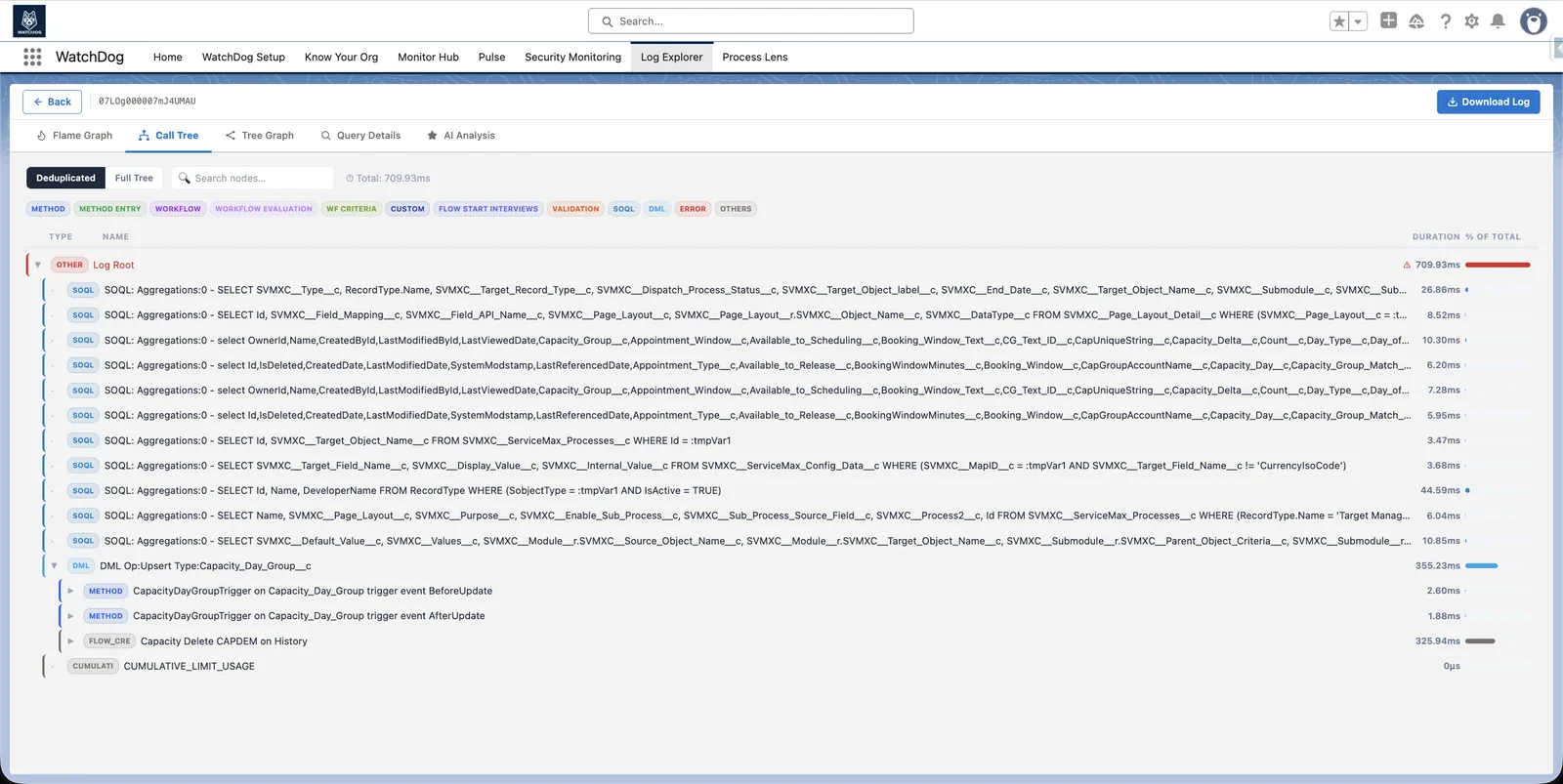Toggle the WORKFLOW filter chip
Screen dimensions: 1563x784
pyautogui.click(x=178, y=209)
